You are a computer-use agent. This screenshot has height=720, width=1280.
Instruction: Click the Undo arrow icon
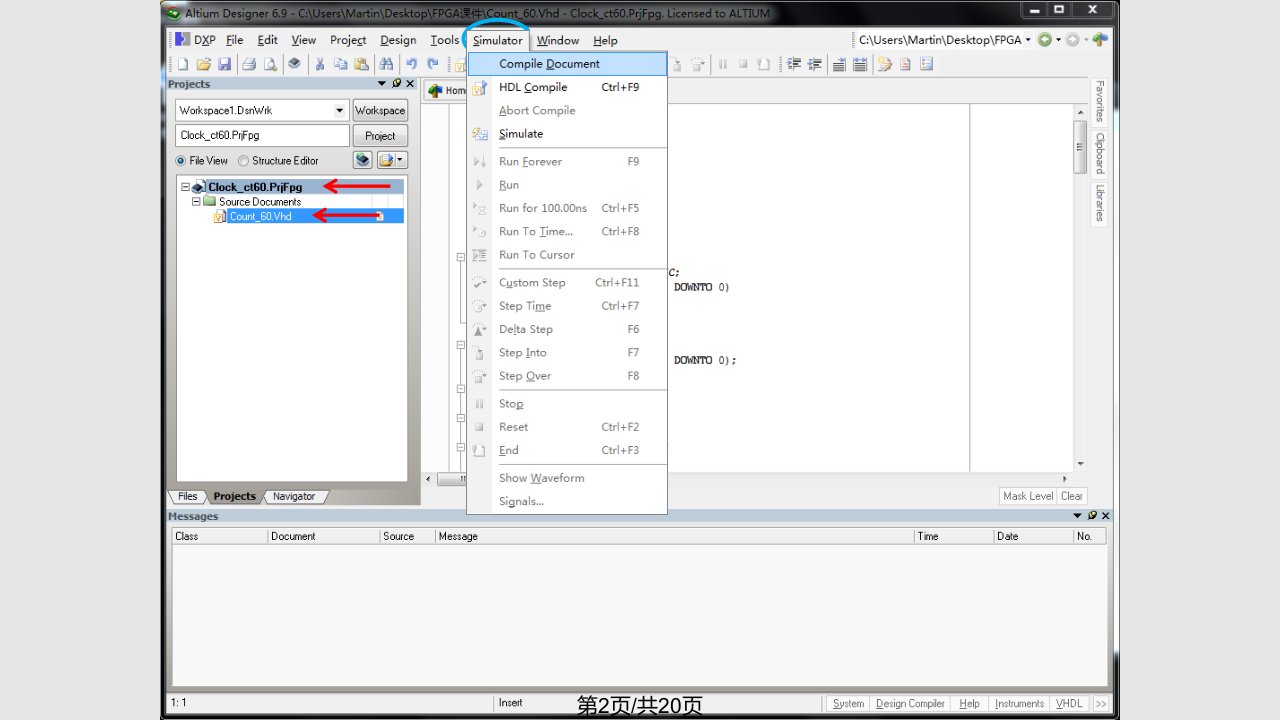pos(411,64)
